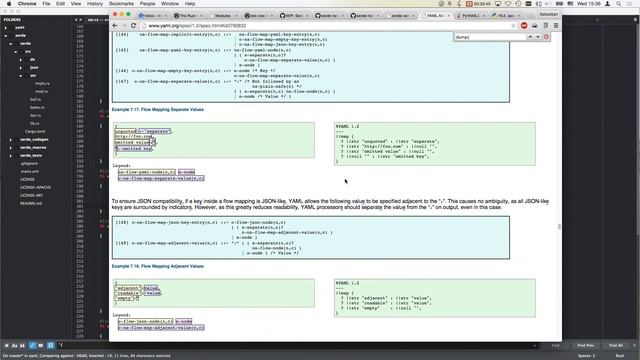Open mod.rs in the sidebar
Image resolution: width=640 pixels, height=360 pixels.
[41, 91]
